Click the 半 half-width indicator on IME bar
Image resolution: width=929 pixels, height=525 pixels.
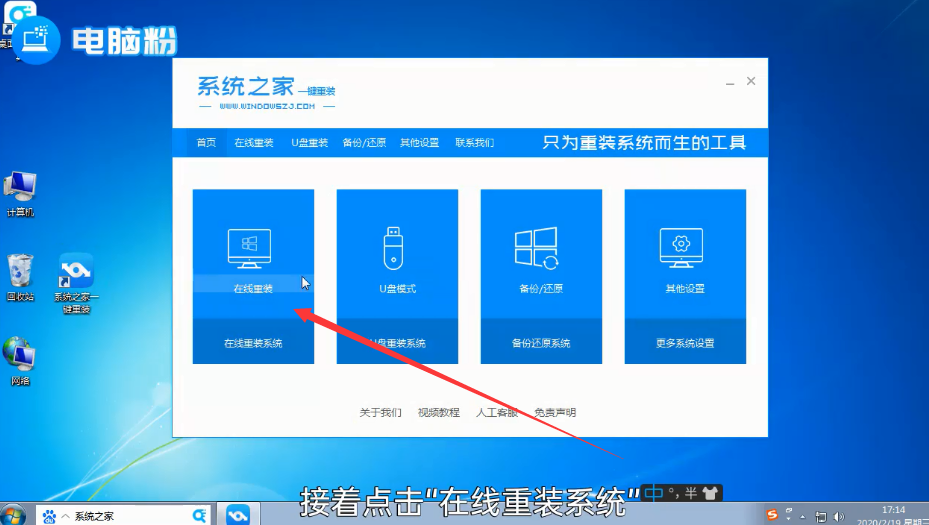(691, 493)
